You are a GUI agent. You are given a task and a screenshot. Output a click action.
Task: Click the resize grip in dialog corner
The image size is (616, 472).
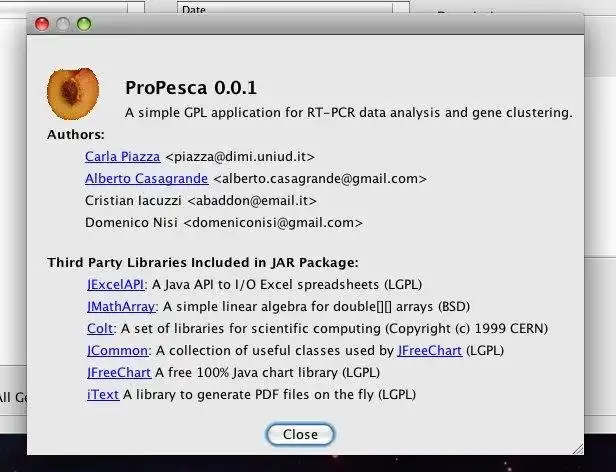(576, 446)
